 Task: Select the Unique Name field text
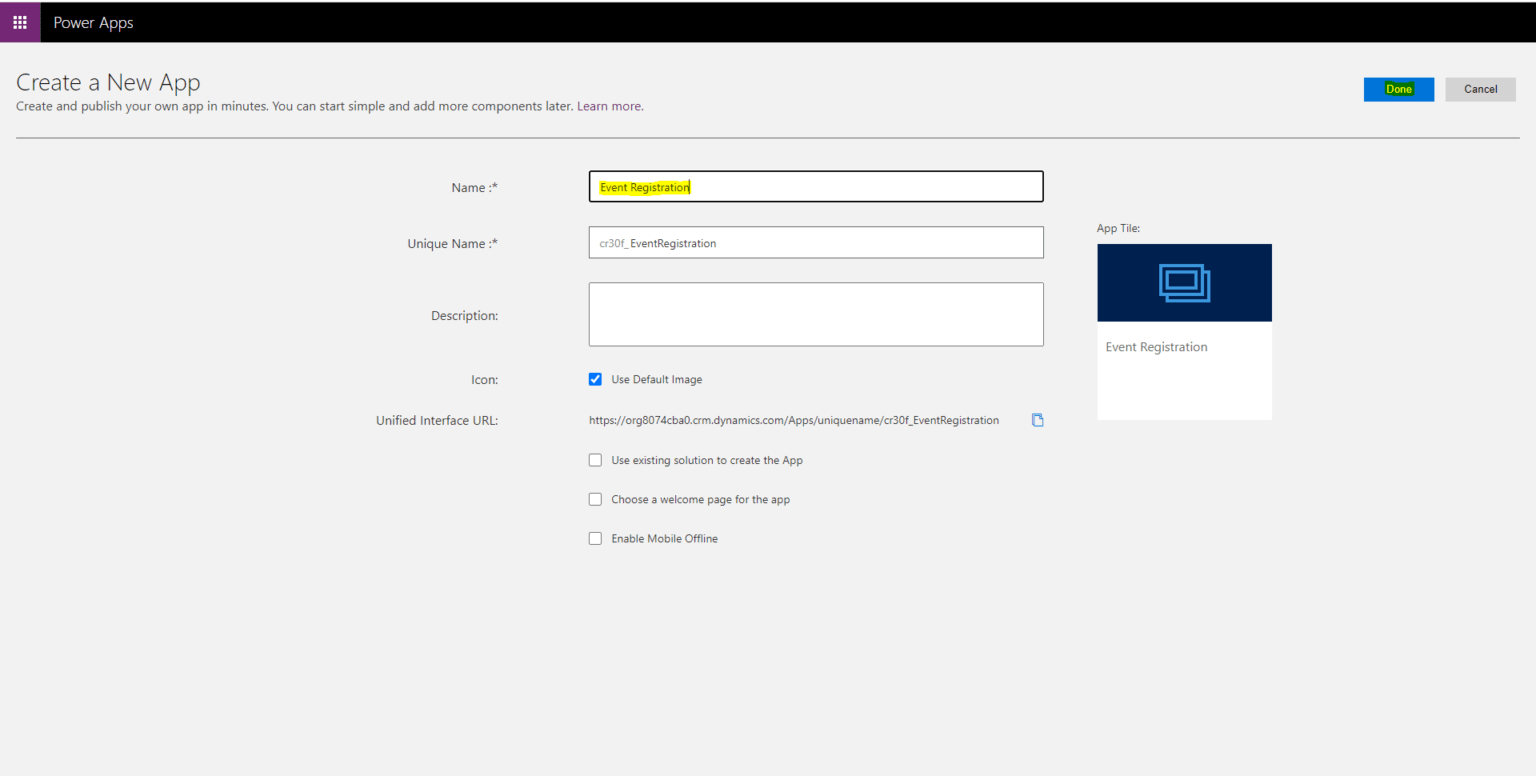tap(815, 242)
